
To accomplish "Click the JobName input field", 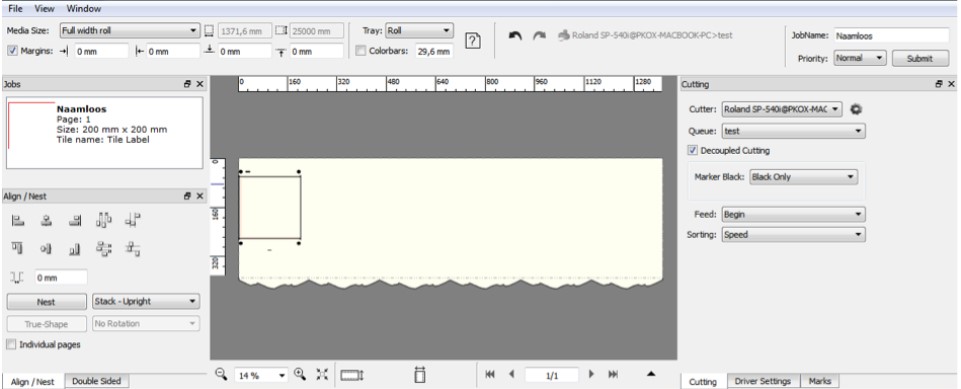I will 891,36.
